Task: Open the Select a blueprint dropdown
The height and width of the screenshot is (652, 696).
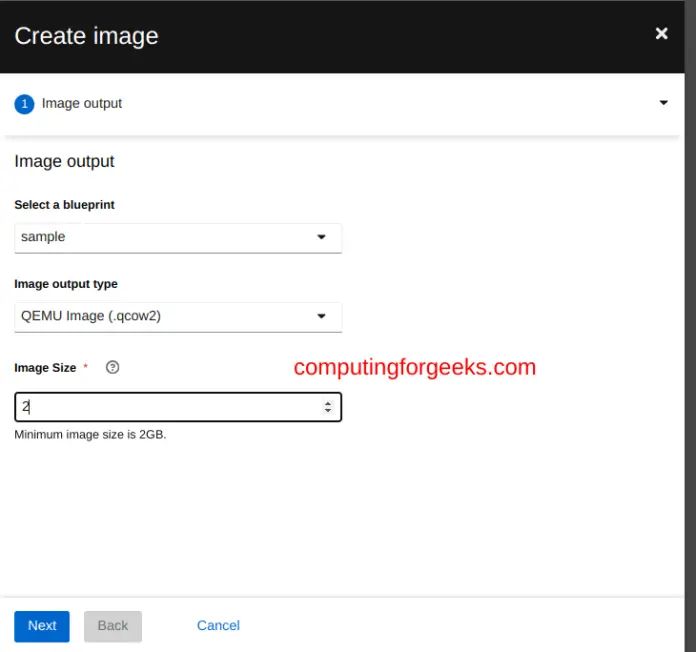Action: tap(178, 237)
